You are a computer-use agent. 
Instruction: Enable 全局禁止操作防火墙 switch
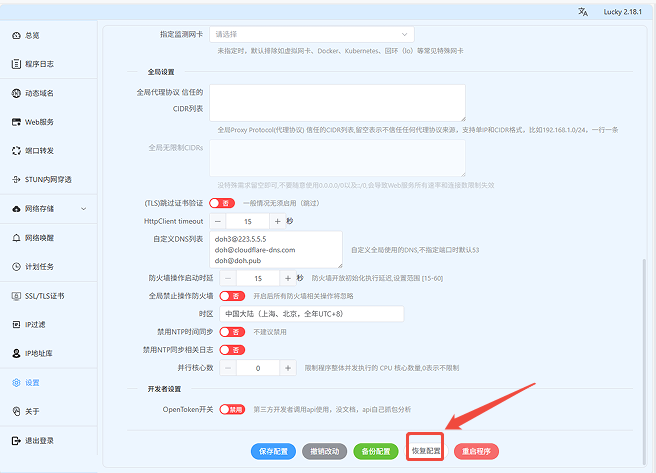(x=231, y=296)
